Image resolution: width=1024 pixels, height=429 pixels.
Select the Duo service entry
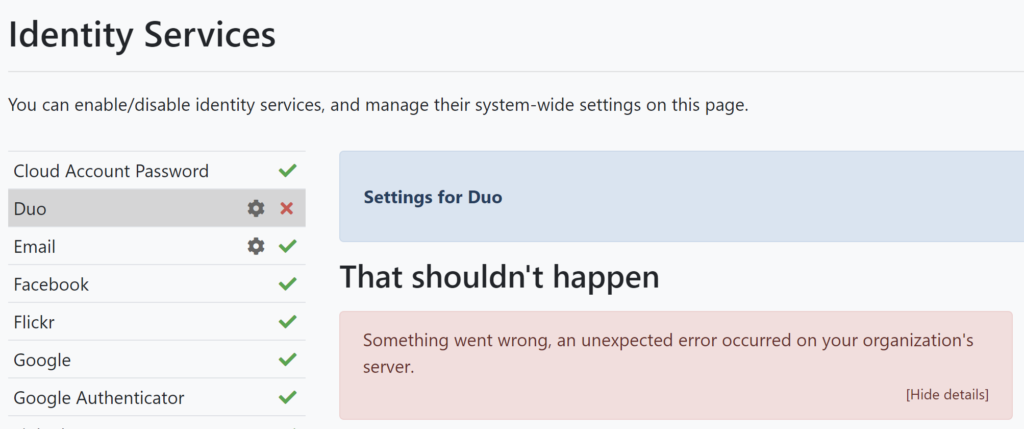[x=157, y=208]
